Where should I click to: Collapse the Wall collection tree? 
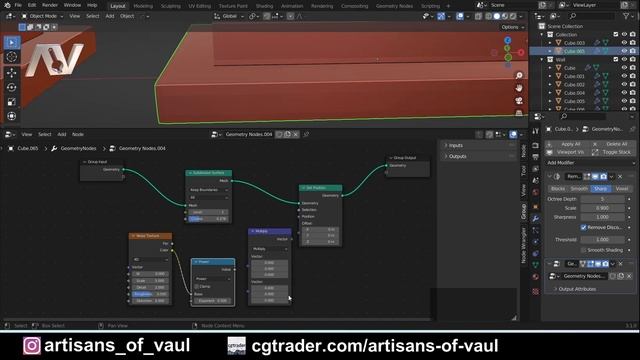[542, 60]
